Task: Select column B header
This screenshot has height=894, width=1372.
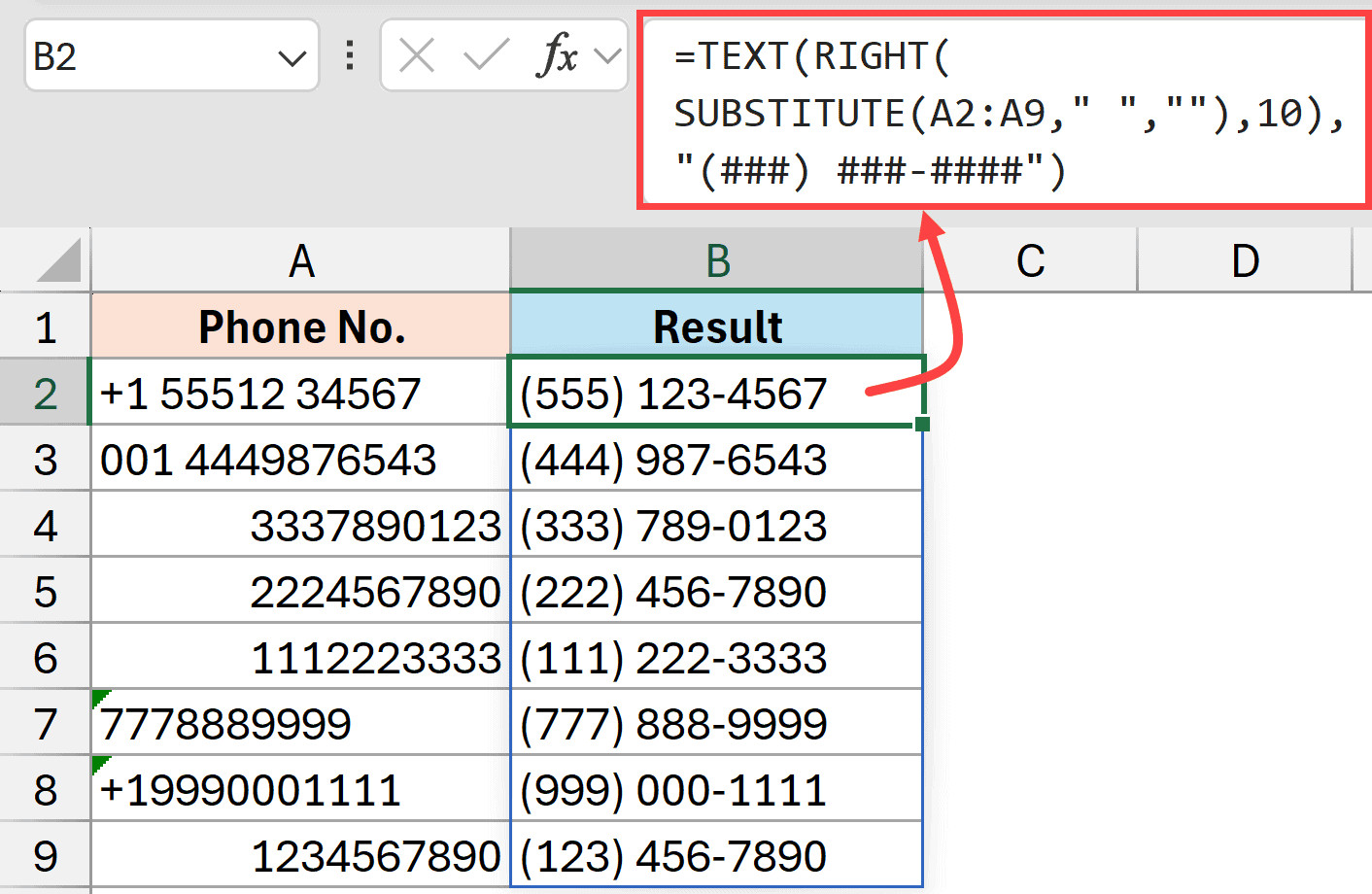Action: tap(717, 260)
